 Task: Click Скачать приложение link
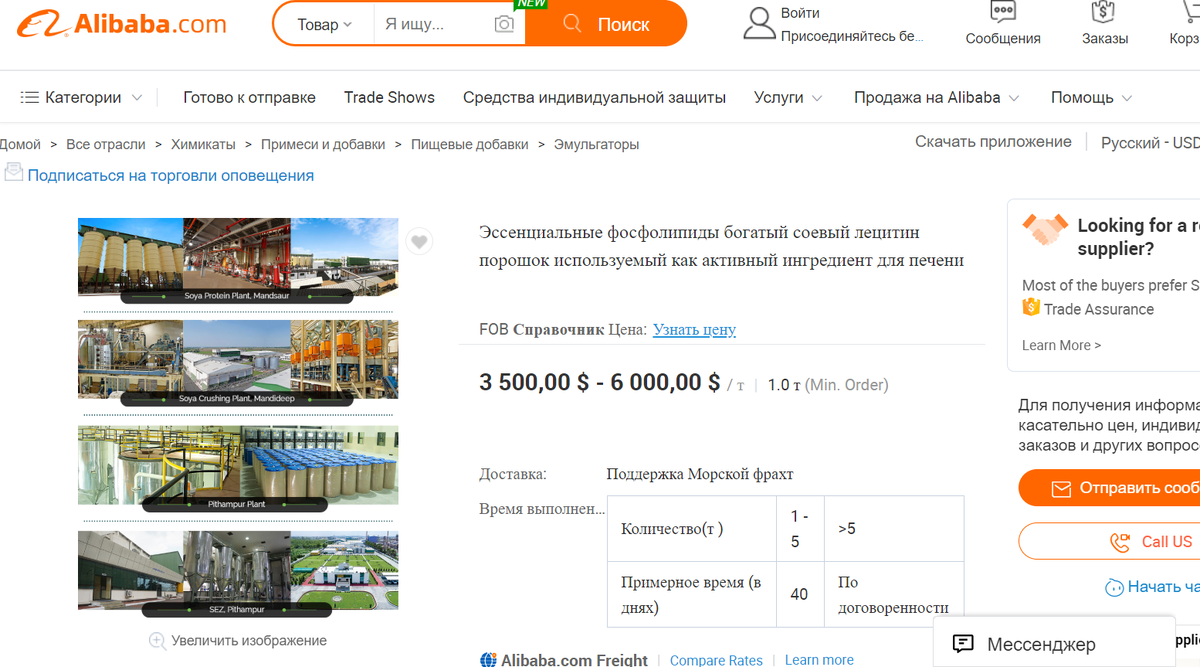point(993,142)
